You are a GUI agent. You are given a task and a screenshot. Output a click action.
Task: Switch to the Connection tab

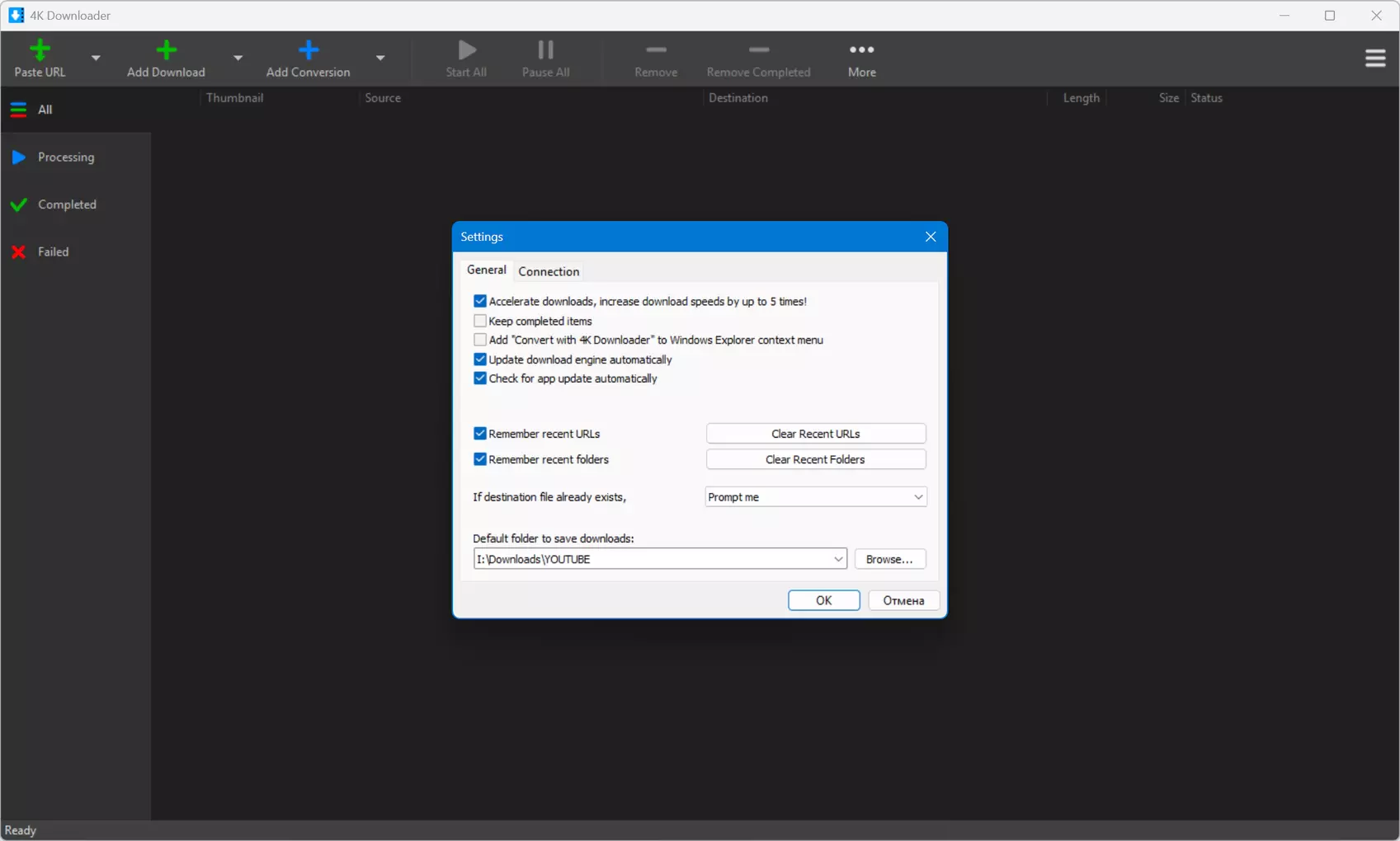549,271
